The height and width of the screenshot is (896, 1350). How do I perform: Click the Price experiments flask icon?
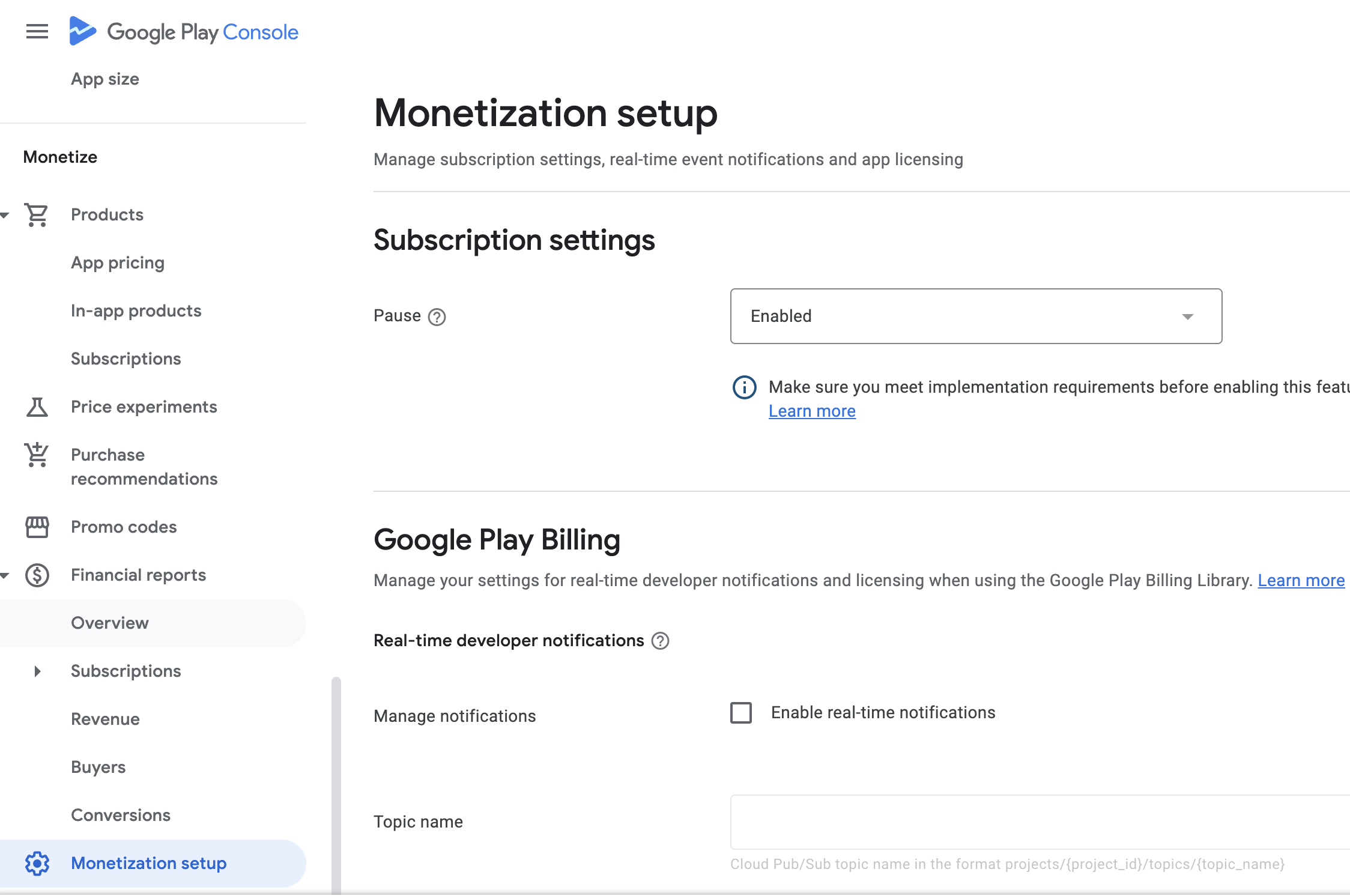coord(37,407)
